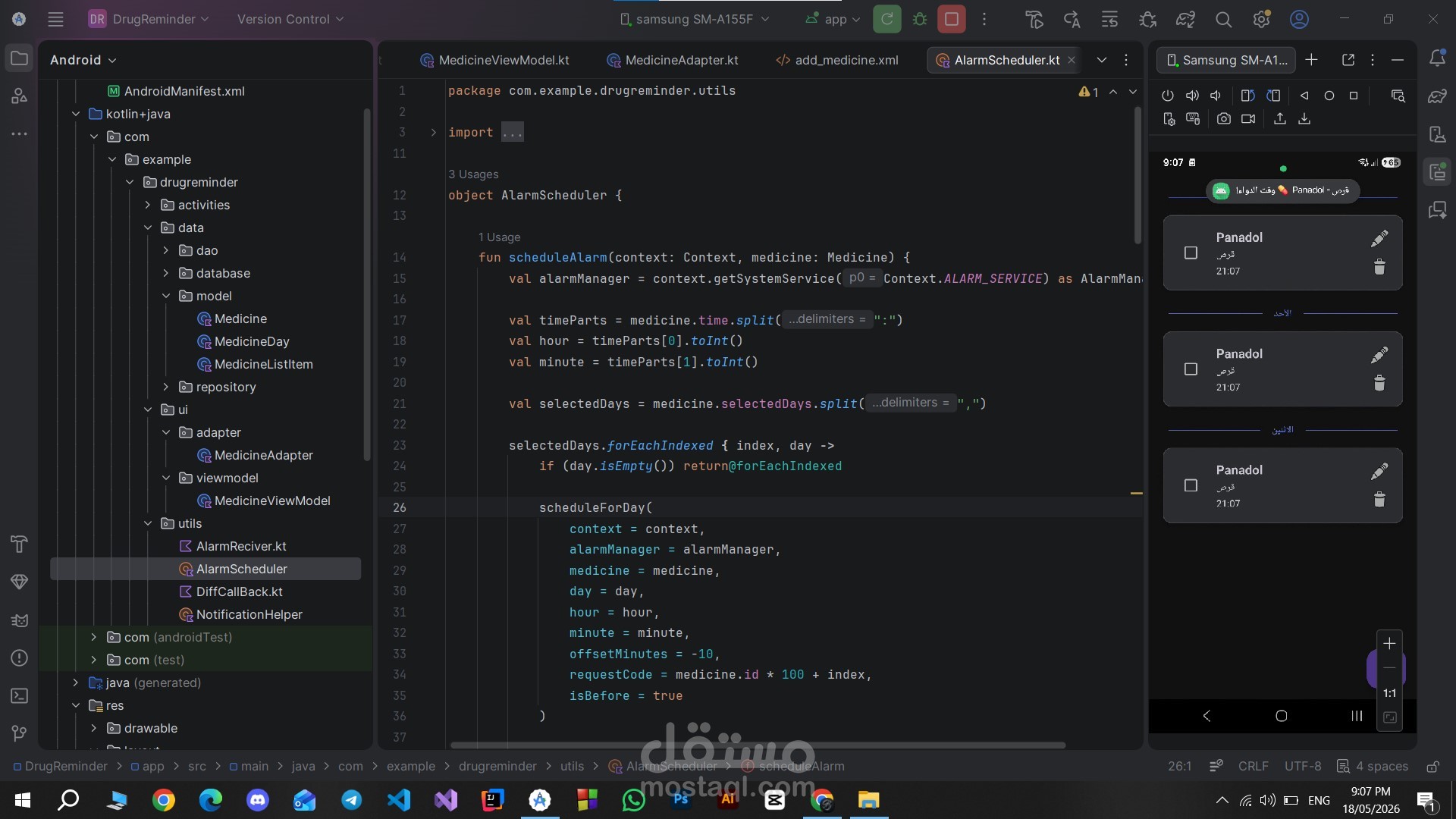This screenshot has width=1456, height=819.
Task: Stop the running app
Action: (952, 19)
